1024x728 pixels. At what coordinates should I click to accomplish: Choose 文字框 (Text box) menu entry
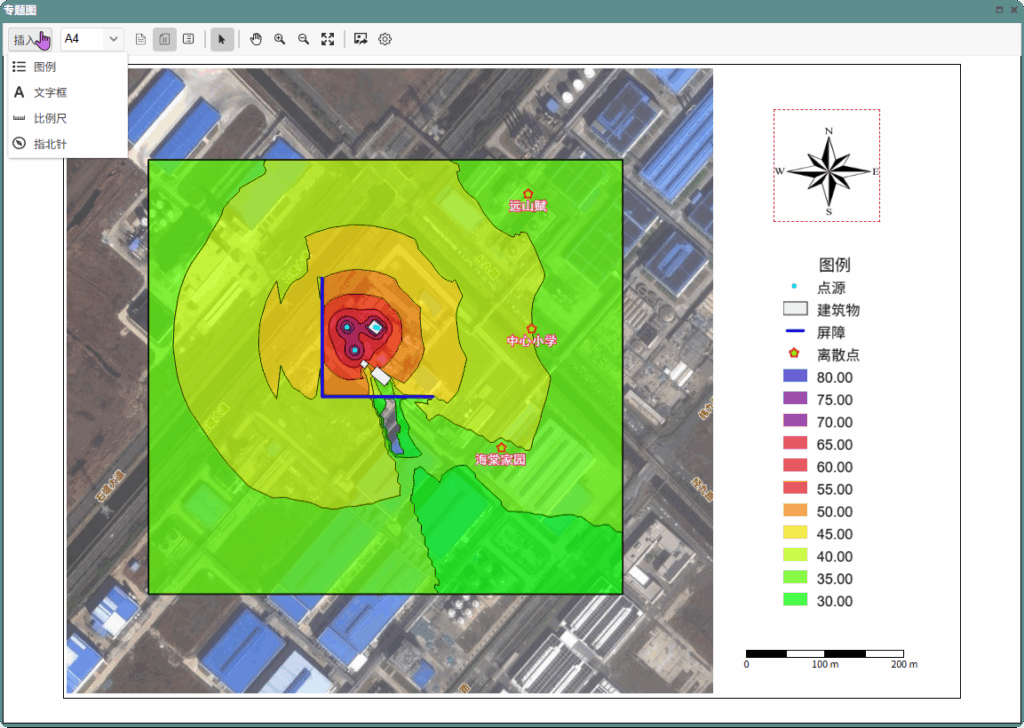click(50, 92)
